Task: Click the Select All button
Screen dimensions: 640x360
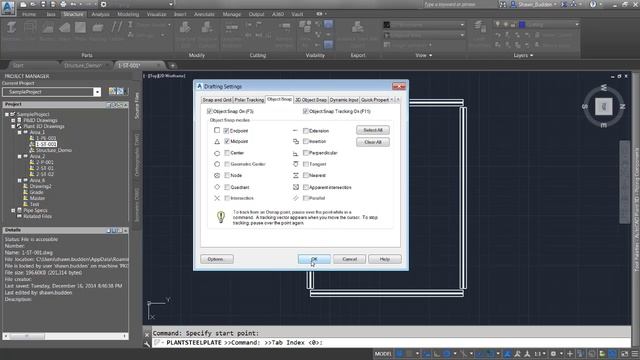Action: pos(373,130)
